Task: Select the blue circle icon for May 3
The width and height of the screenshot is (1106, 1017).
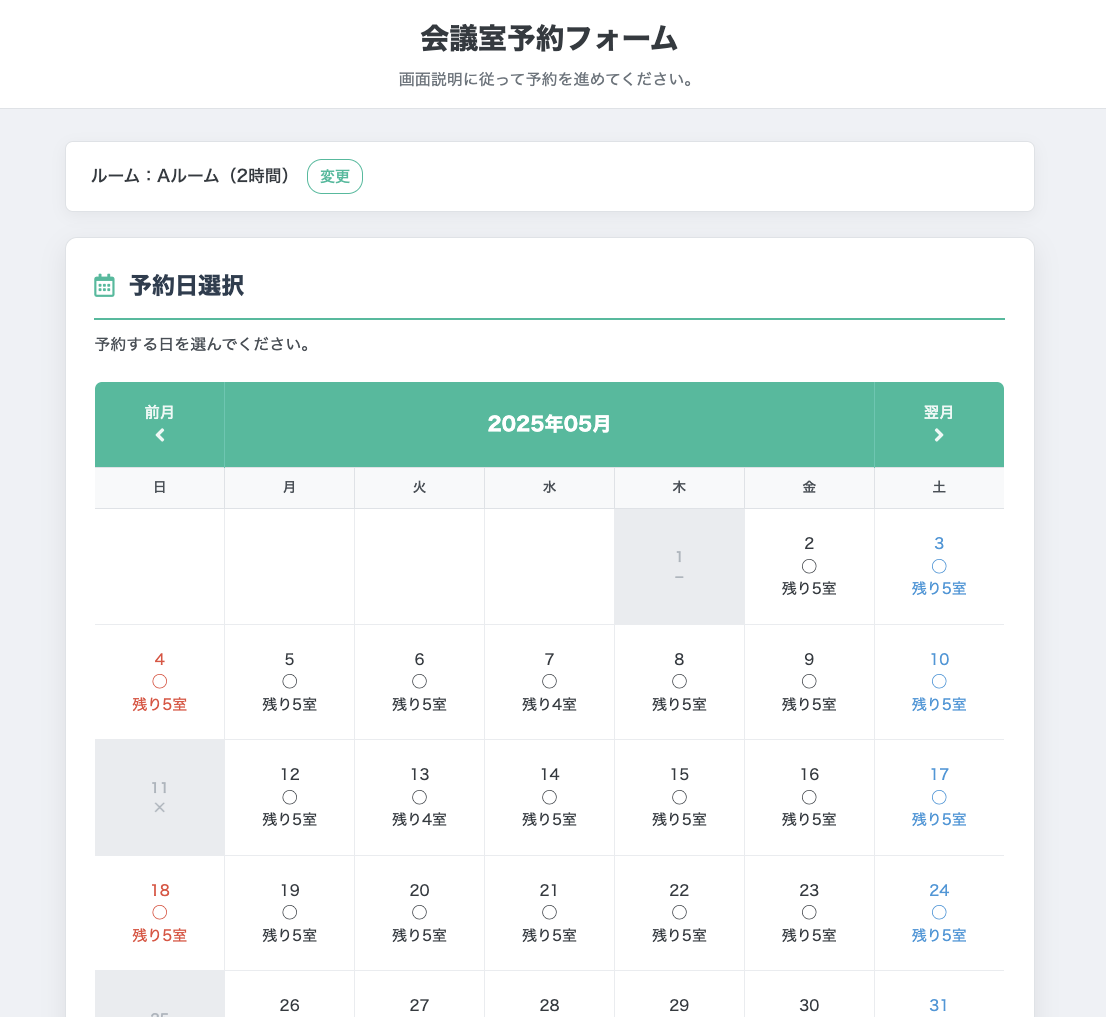Action: pos(939,566)
